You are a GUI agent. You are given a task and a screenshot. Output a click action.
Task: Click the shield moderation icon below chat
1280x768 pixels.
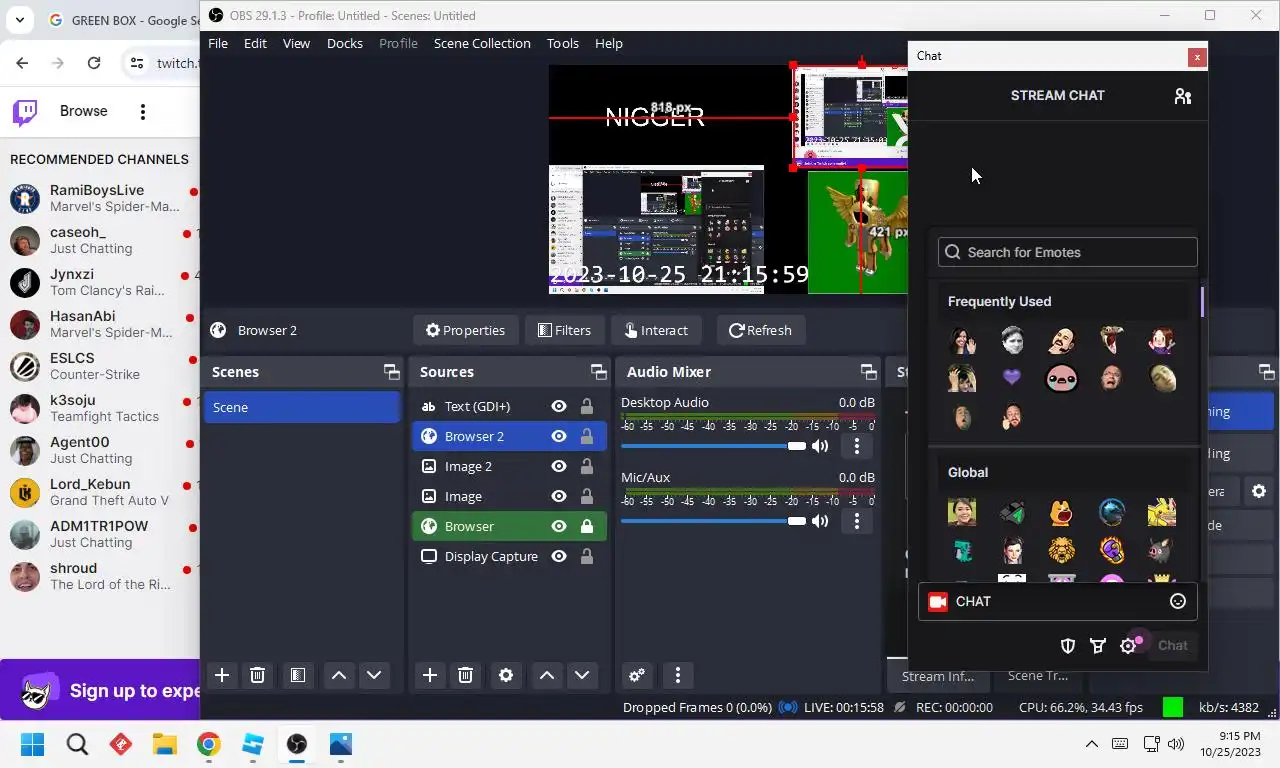tap(1068, 646)
